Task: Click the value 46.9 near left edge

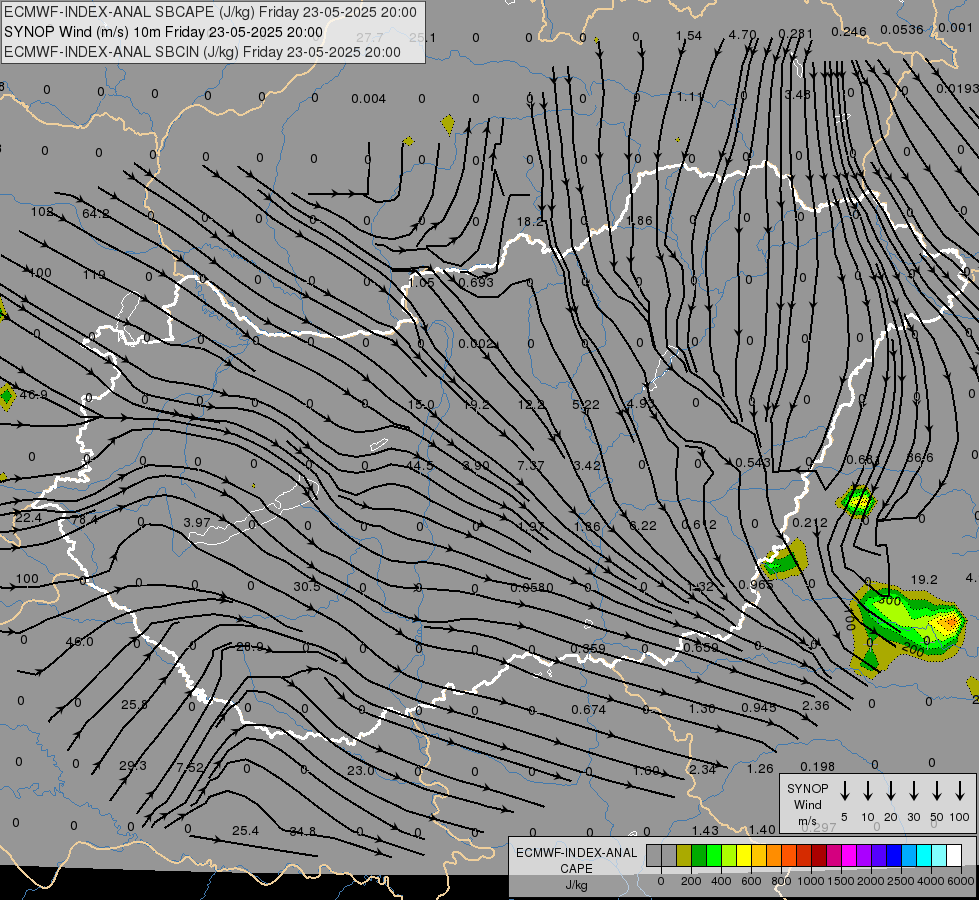Action: pos(34,395)
